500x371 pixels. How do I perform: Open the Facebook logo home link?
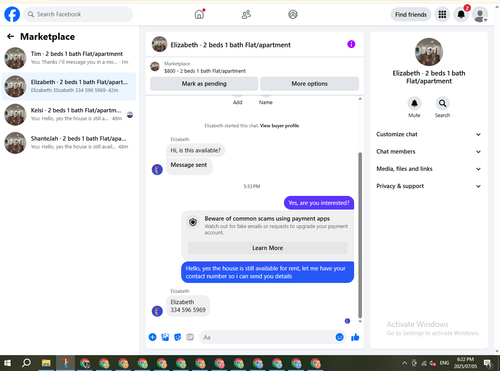pyautogui.click(x=12, y=14)
